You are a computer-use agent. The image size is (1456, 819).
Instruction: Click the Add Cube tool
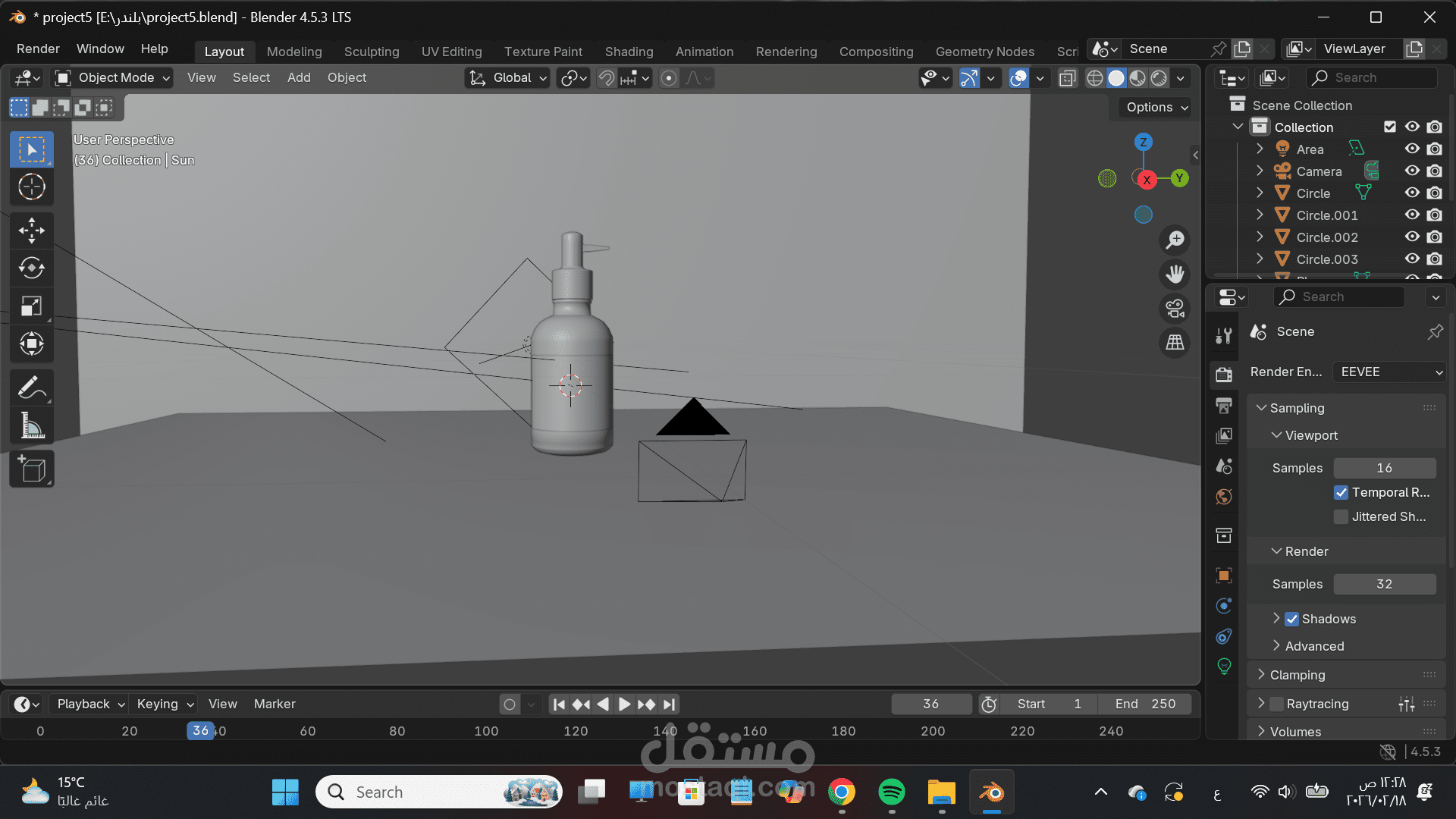click(x=31, y=469)
